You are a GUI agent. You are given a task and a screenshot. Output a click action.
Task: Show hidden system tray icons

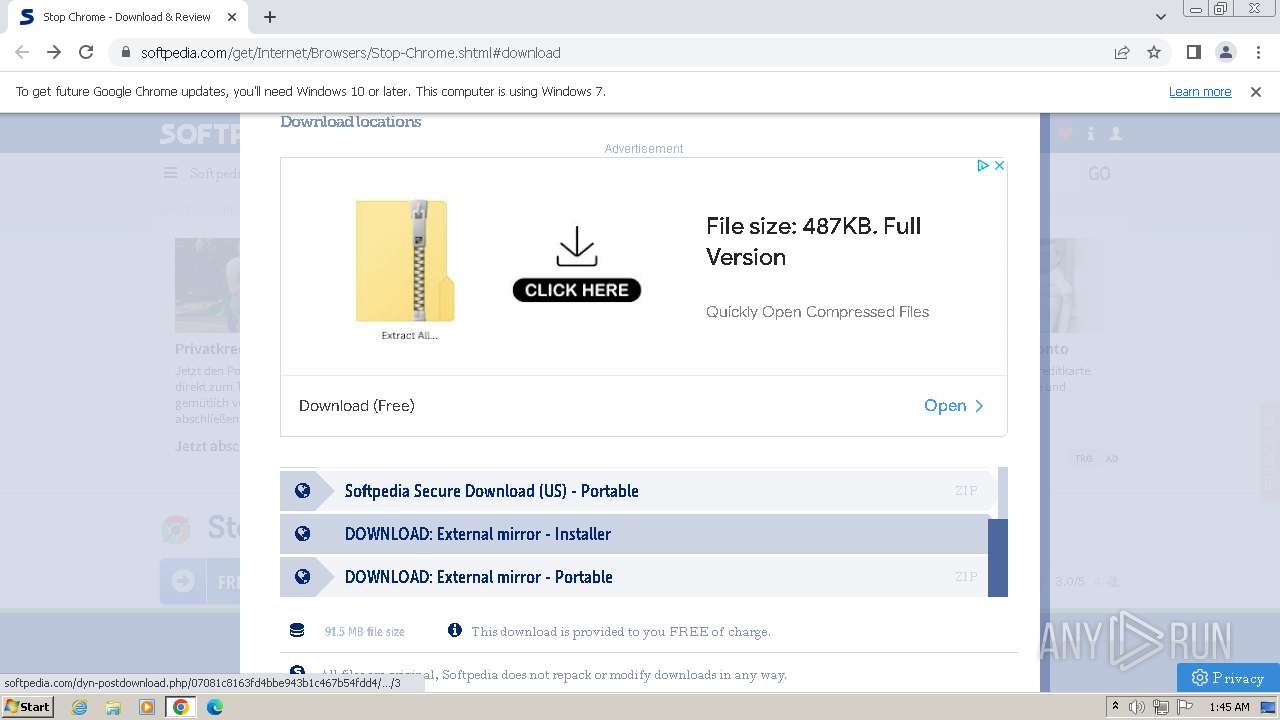pyautogui.click(x=1115, y=707)
